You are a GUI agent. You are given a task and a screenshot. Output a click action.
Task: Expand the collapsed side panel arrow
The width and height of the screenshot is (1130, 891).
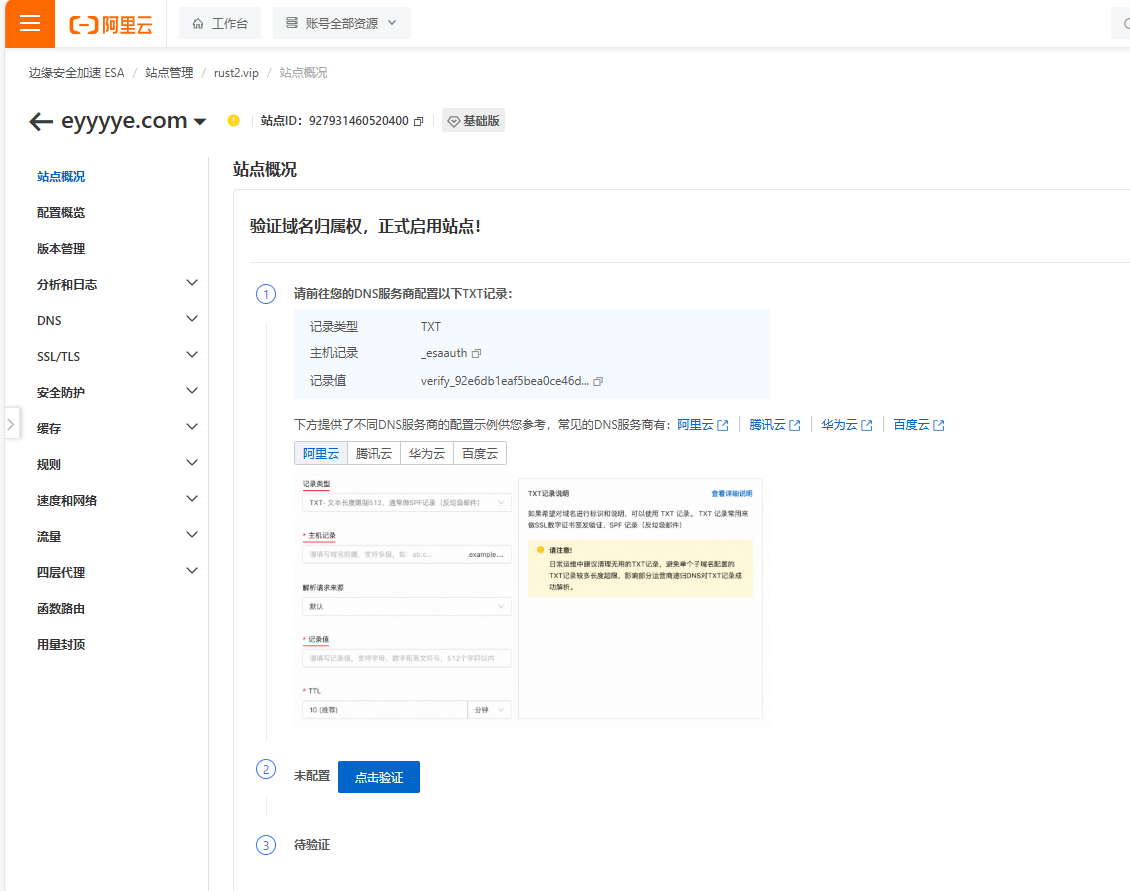(x=11, y=424)
